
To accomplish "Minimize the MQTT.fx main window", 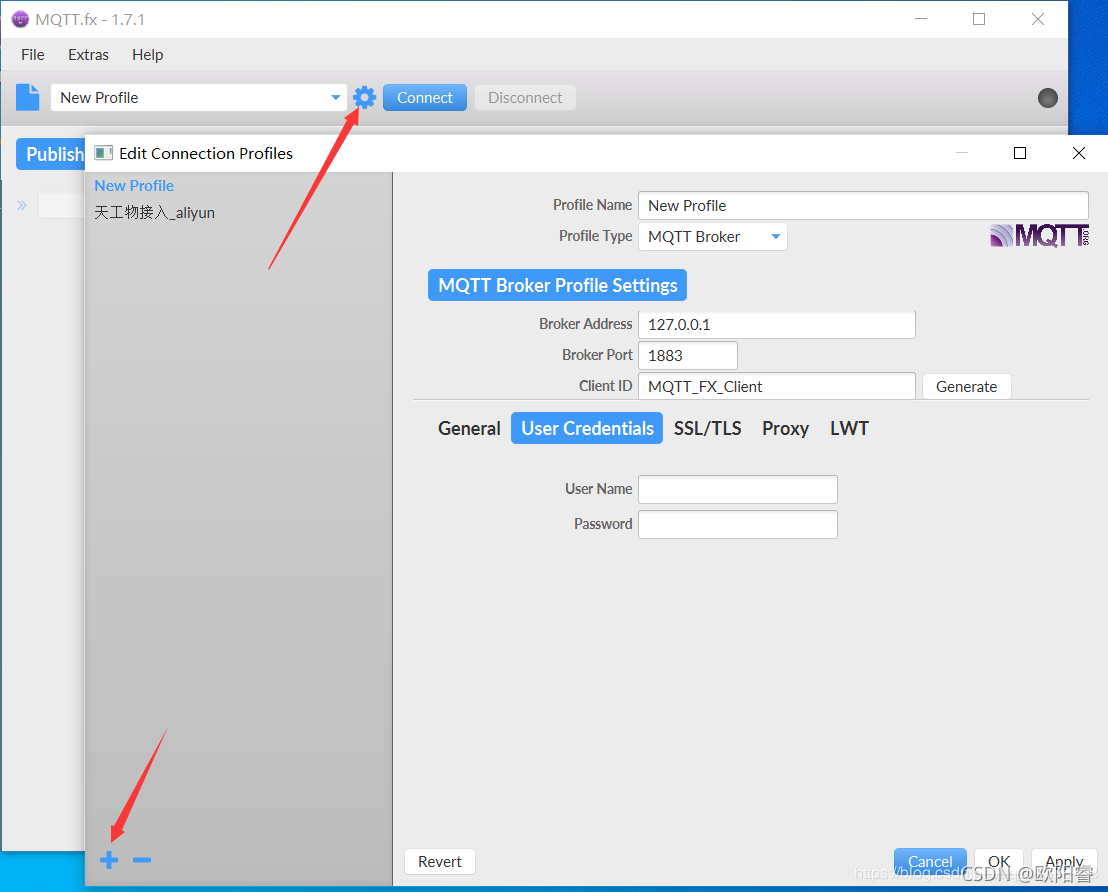I will click(x=921, y=19).
